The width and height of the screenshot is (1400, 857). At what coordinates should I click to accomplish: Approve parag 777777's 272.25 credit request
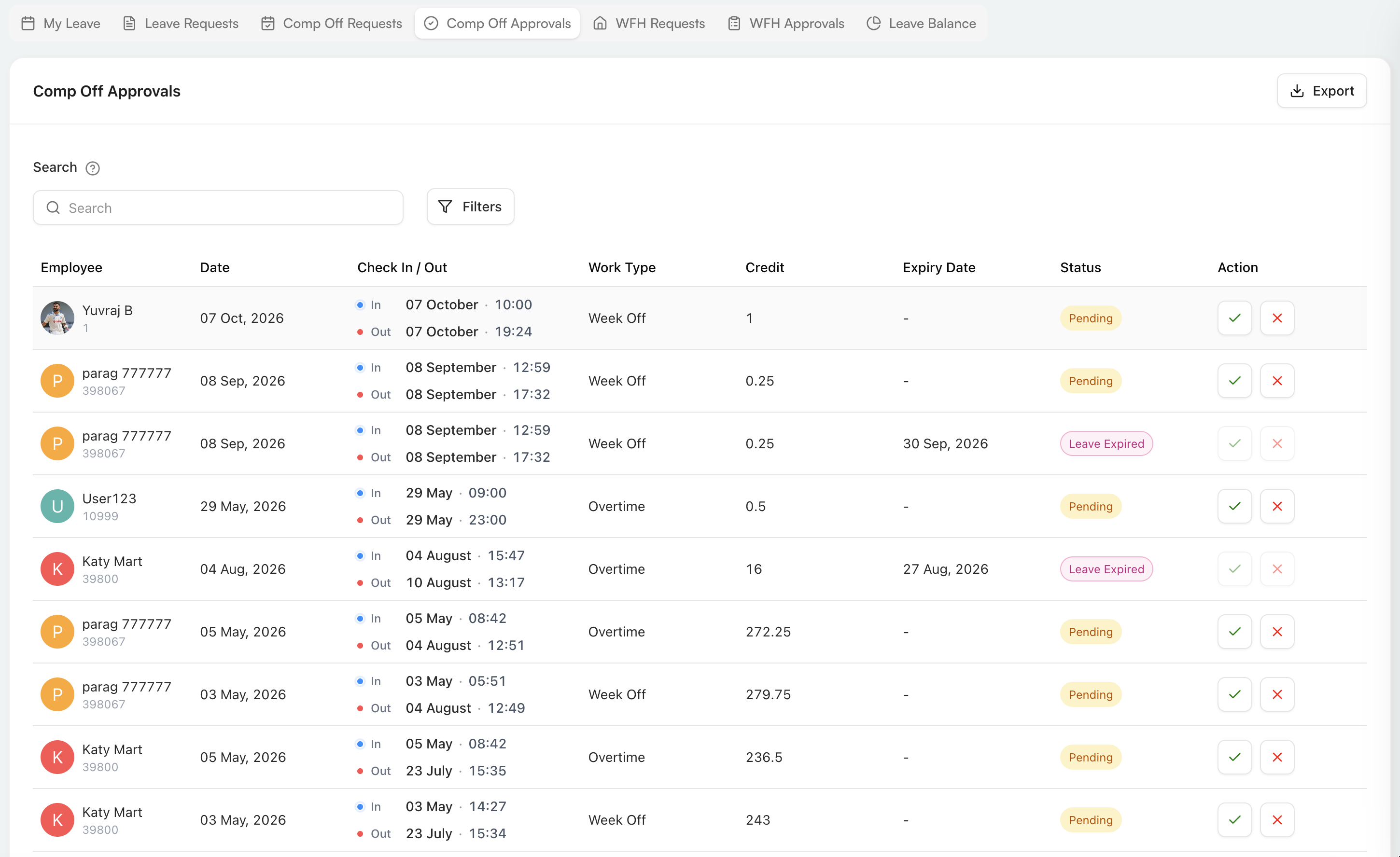pos(1234,632)
